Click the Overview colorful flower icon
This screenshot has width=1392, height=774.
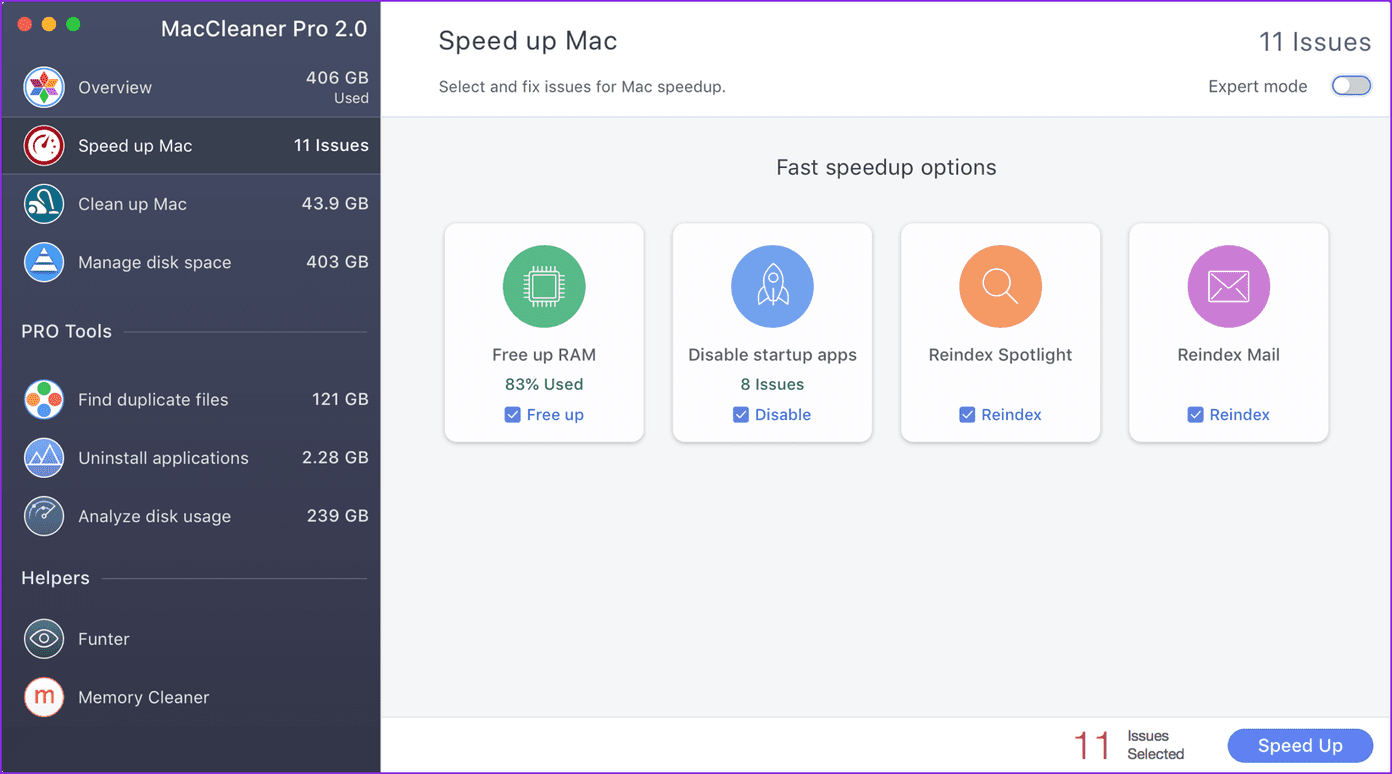(x=44, y=88)
